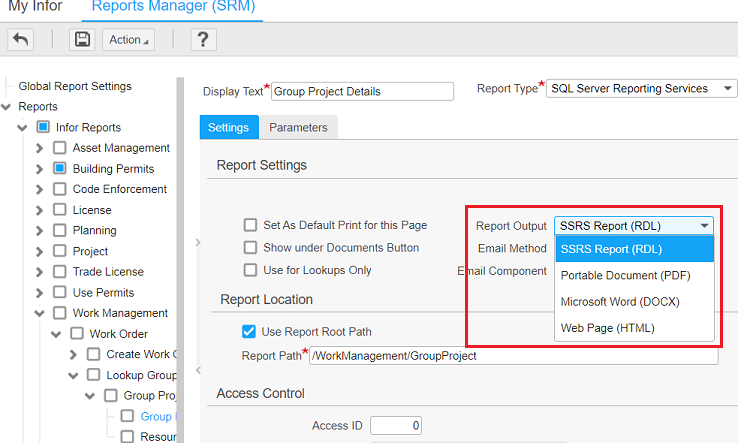738x443 pixels.
Task: Click the back arrow toolbar icon
Action: (x=21, y=39)
